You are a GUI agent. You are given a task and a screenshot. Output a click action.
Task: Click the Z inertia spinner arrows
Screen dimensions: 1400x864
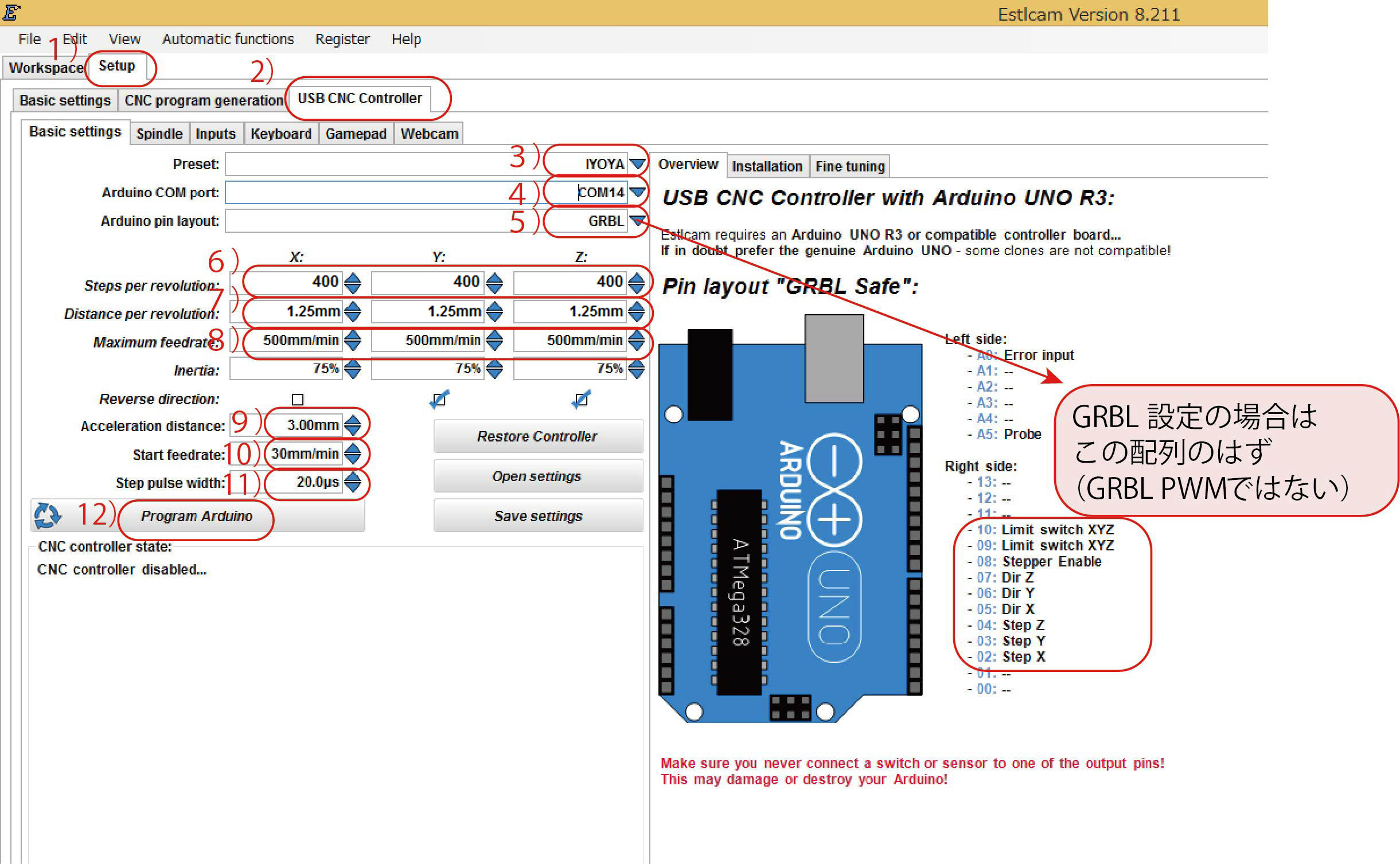pyautogui.click(x=636, y=369)
